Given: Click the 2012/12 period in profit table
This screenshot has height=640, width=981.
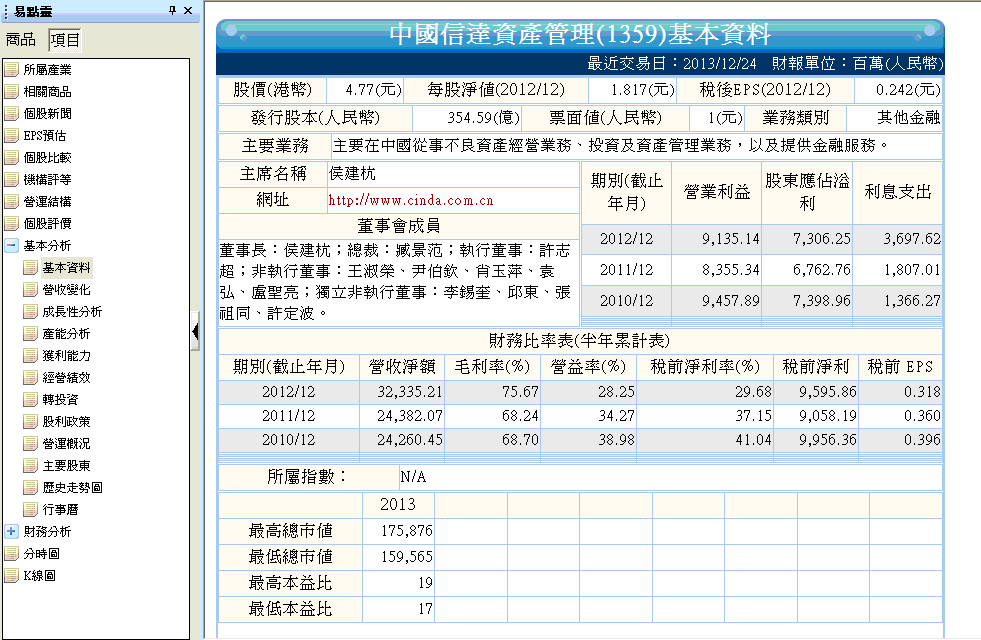Looking at the screenshot, I should [x=626, y=239].
